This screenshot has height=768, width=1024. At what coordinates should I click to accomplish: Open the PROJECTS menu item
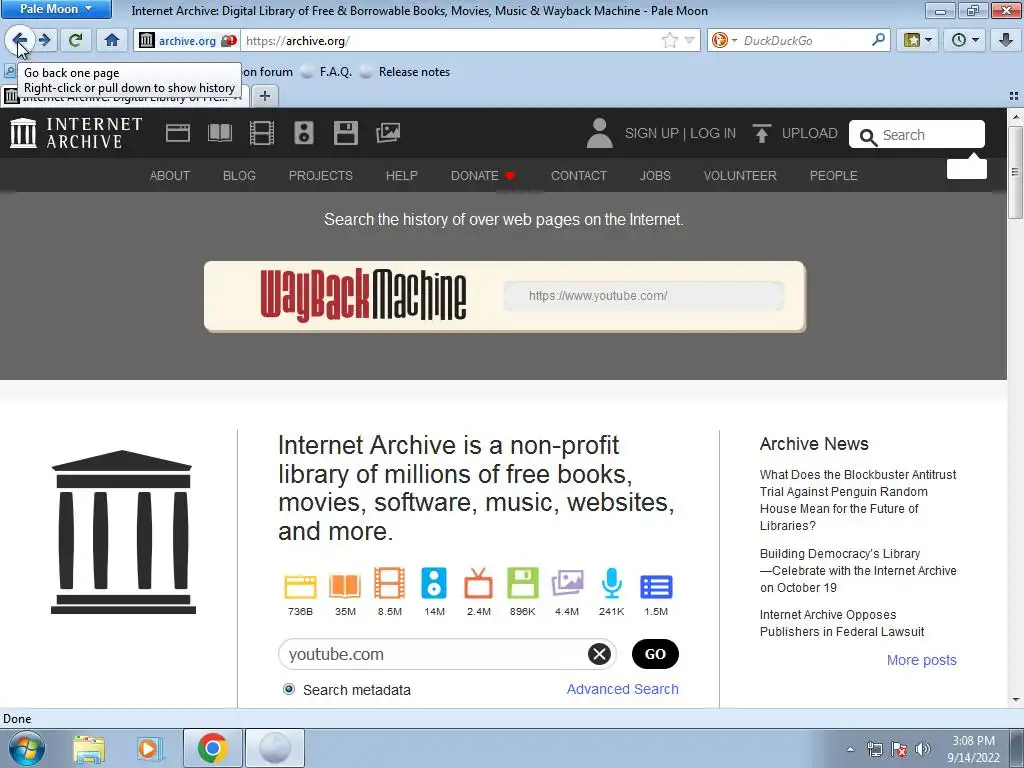tap(321, 176)
